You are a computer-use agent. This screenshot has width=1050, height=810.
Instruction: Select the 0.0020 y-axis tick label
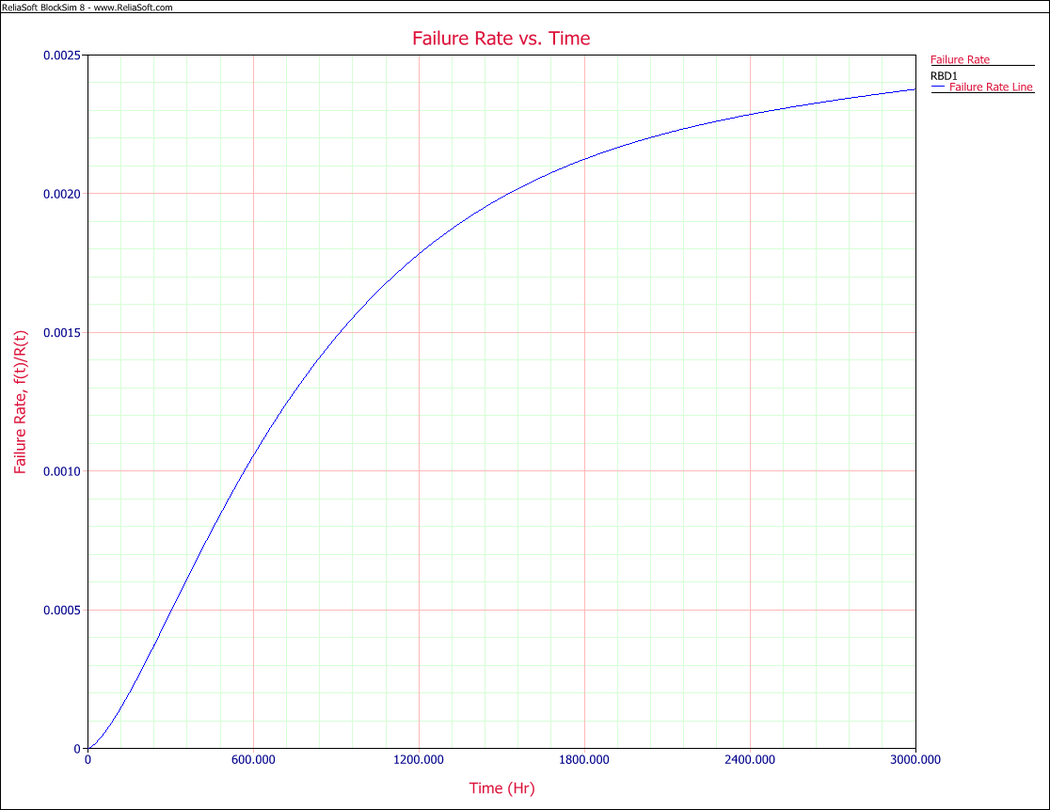[x=60, y=194]
